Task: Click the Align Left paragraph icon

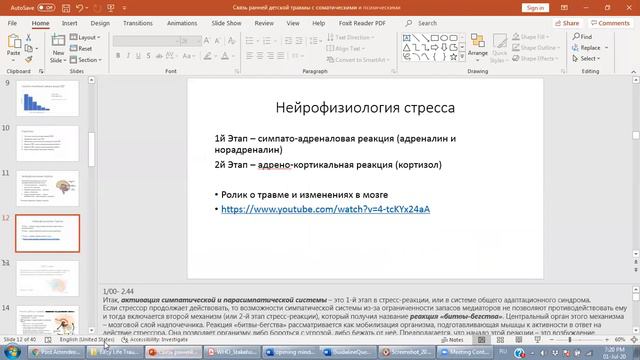Action: 249,56
